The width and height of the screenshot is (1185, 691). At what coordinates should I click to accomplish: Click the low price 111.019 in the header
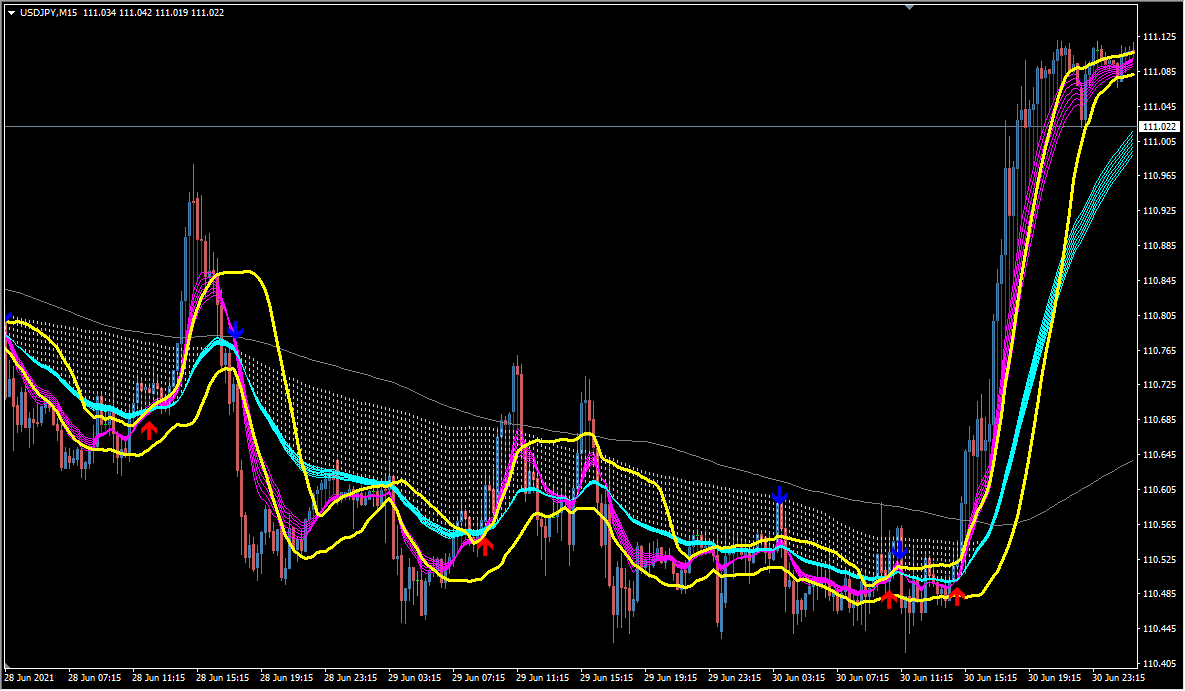(172, 13)
